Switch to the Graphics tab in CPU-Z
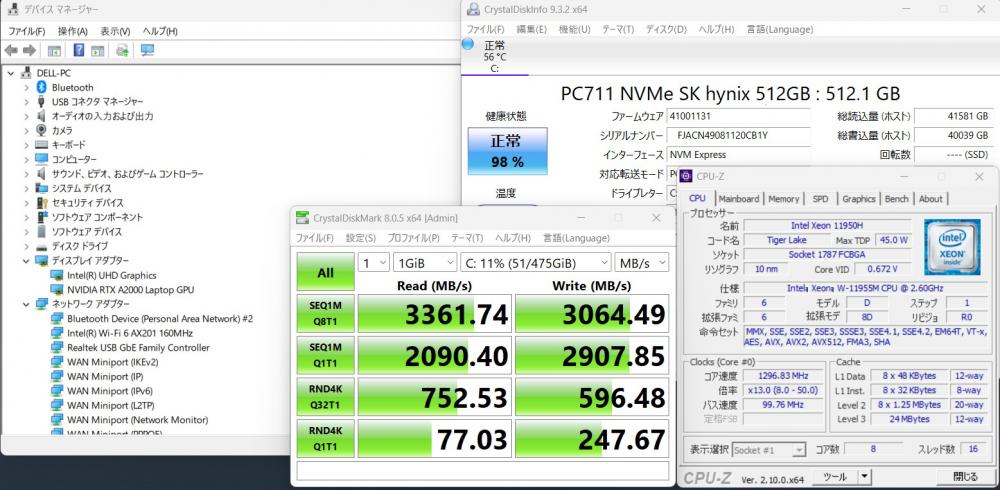The height and width of the screenshot is (490, 1000). tap(858, 199)
